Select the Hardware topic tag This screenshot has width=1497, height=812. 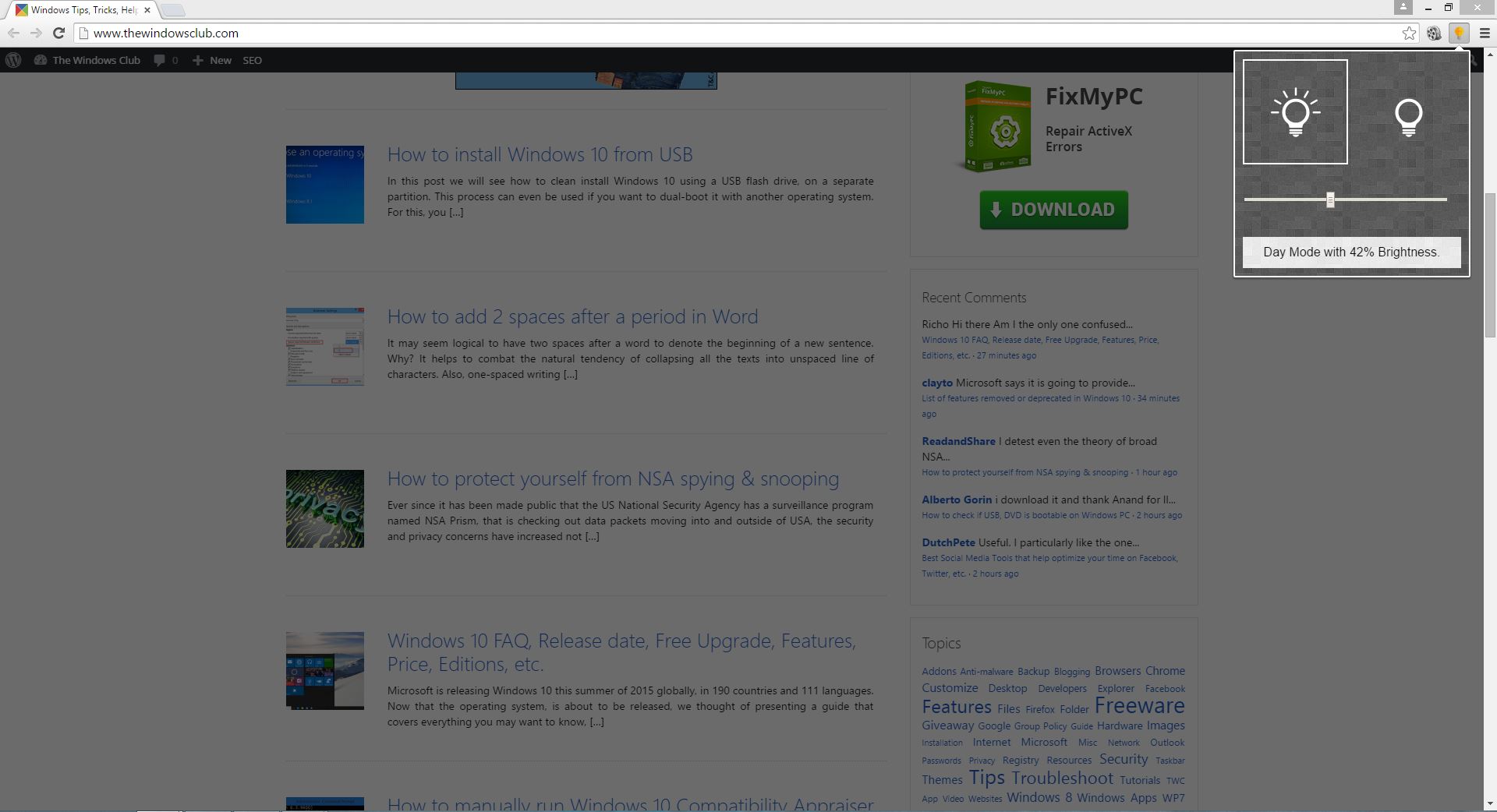(1120, 726)
